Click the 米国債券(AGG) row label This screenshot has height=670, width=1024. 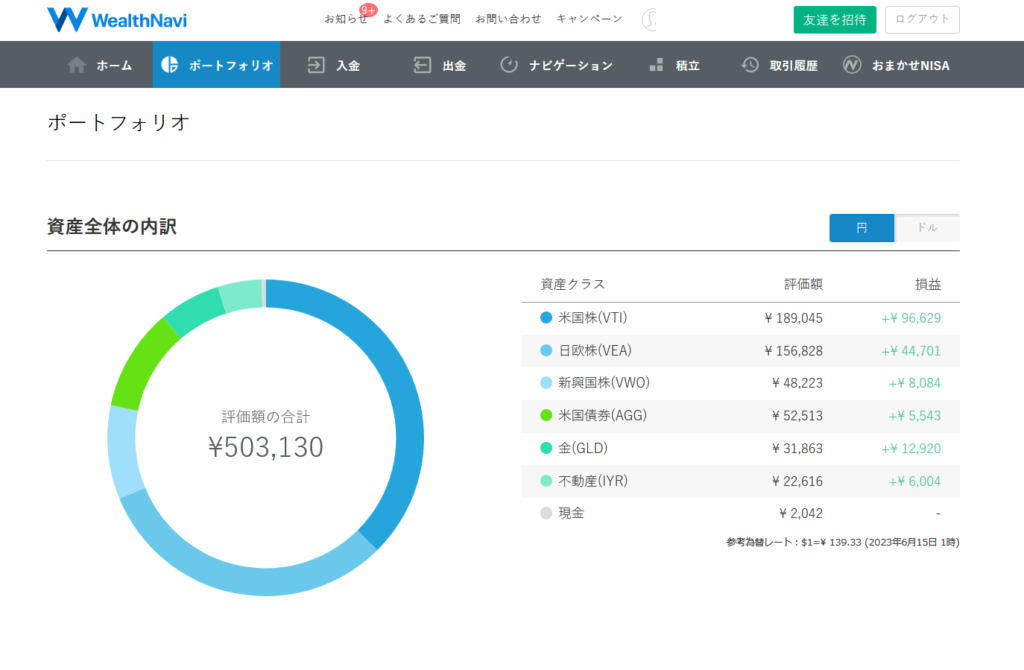[x=602, y=415]
